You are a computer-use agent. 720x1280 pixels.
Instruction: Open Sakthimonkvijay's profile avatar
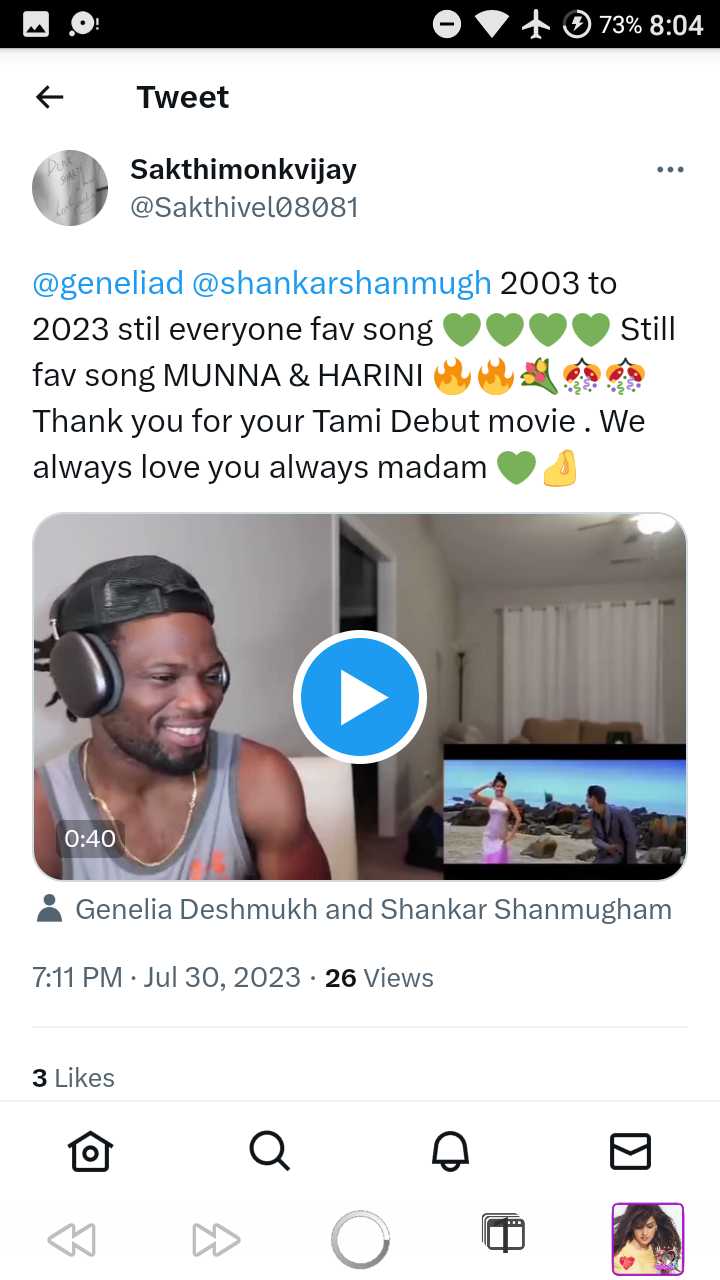click(x=70, y=188)
